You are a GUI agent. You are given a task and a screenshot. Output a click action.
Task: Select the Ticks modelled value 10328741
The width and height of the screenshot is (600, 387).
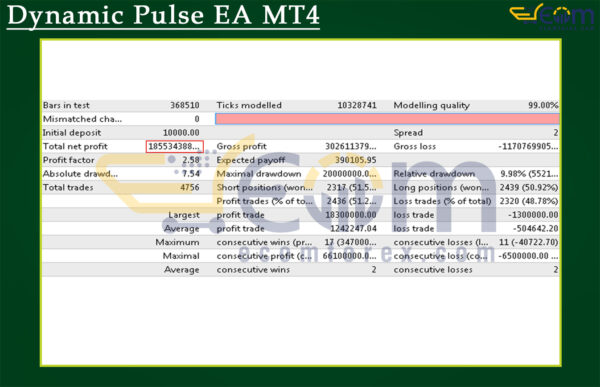click(357, 105)
